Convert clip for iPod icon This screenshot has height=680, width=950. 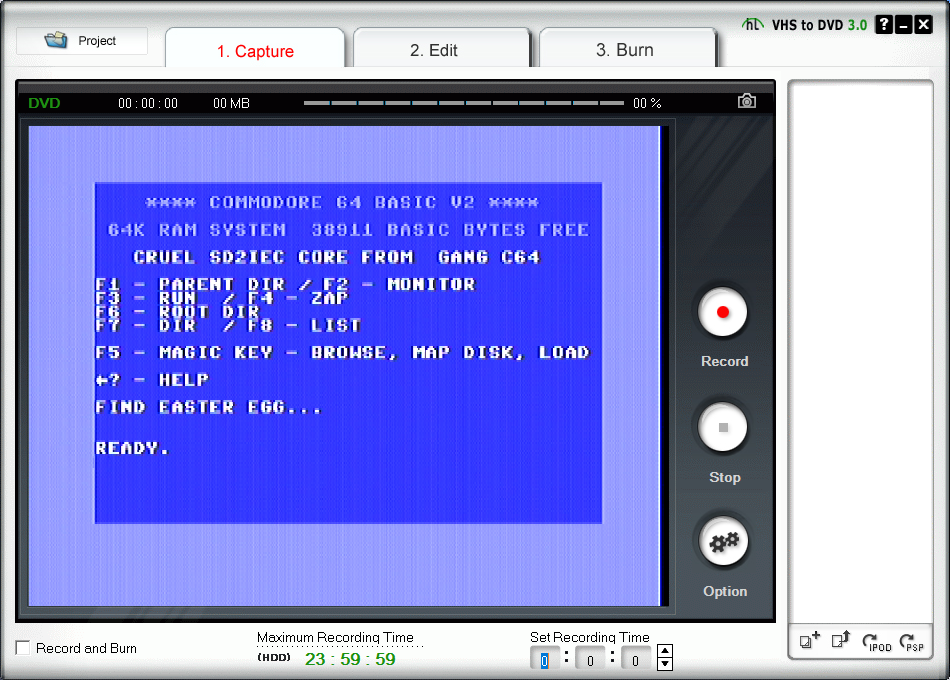876,642
